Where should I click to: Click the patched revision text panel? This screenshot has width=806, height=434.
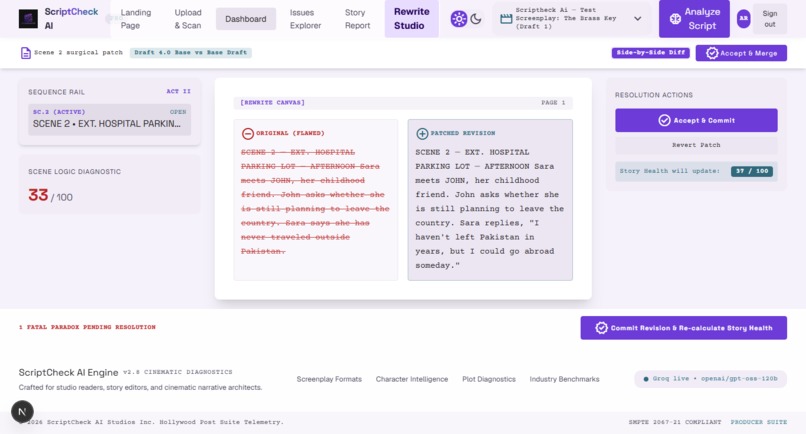pos(490,200)
